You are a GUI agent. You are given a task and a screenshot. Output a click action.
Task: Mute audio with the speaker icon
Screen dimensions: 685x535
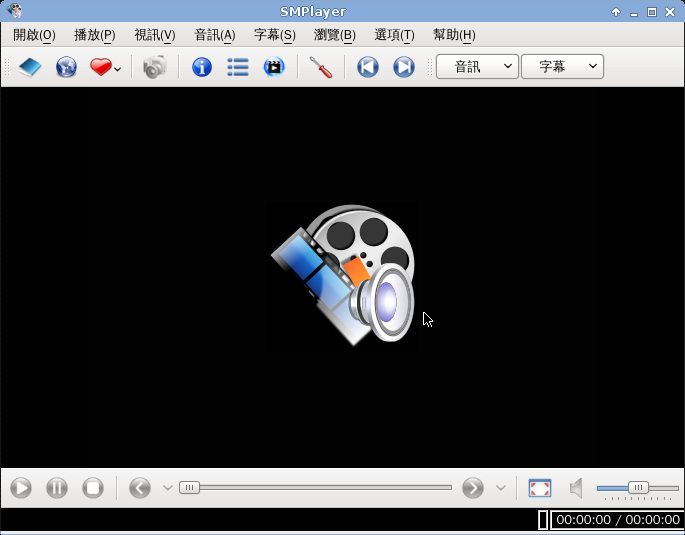point(576,488)
